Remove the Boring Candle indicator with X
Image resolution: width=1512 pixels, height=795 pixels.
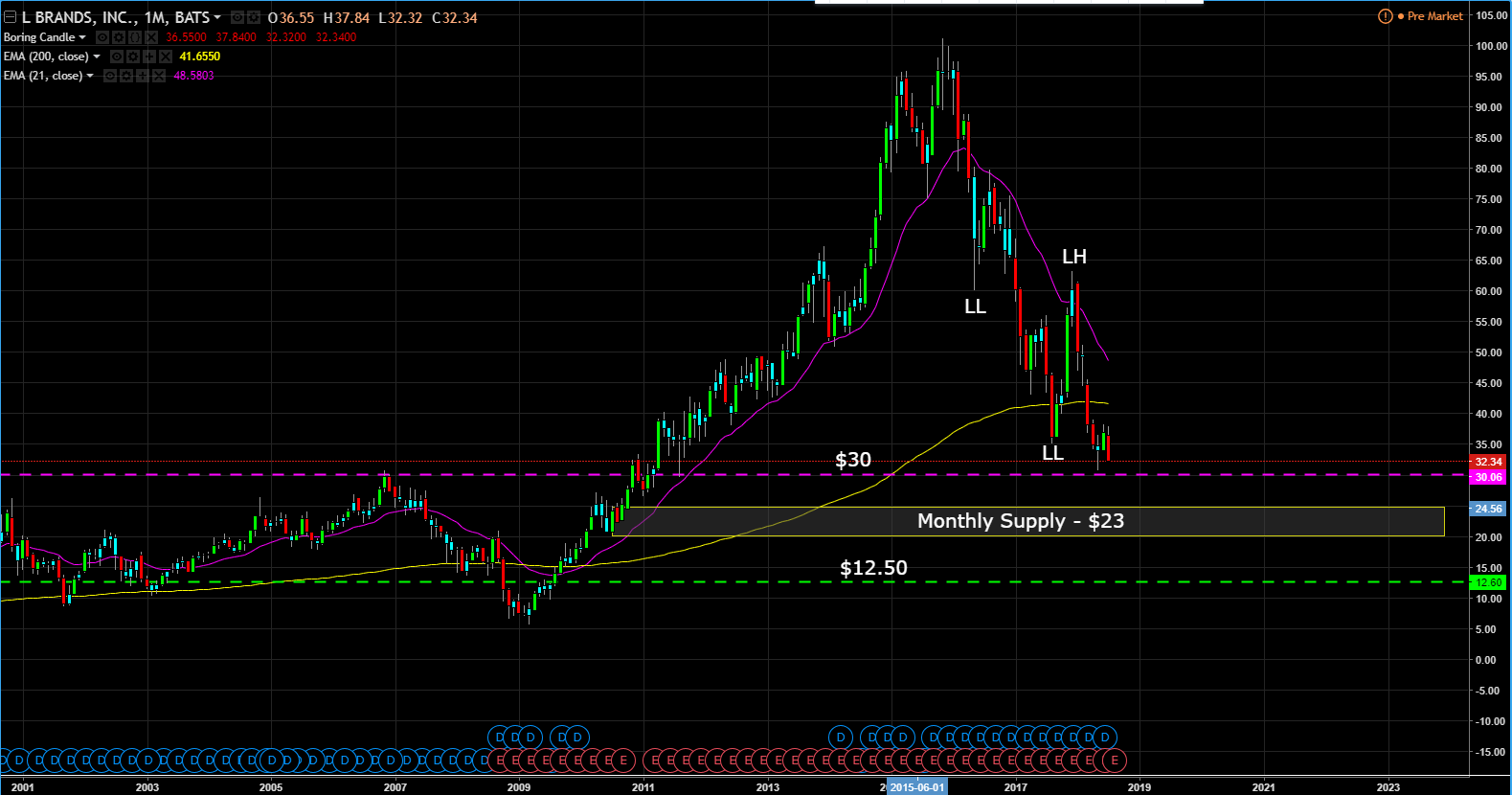[x=151, y=37]
